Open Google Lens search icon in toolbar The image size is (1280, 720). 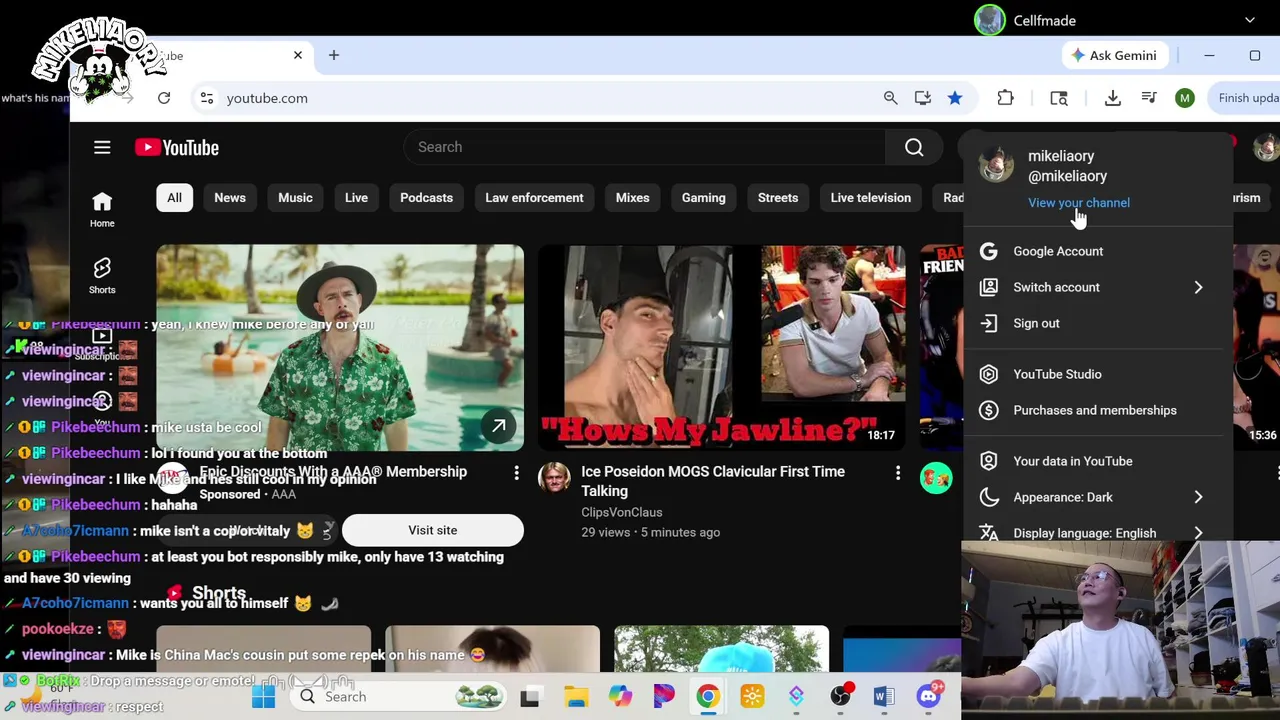[1059, 98]
